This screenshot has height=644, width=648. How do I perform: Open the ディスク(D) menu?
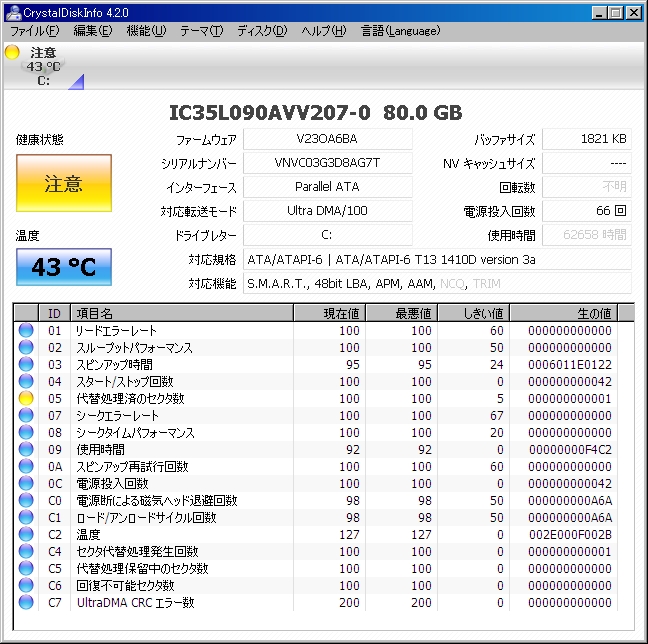262,31
